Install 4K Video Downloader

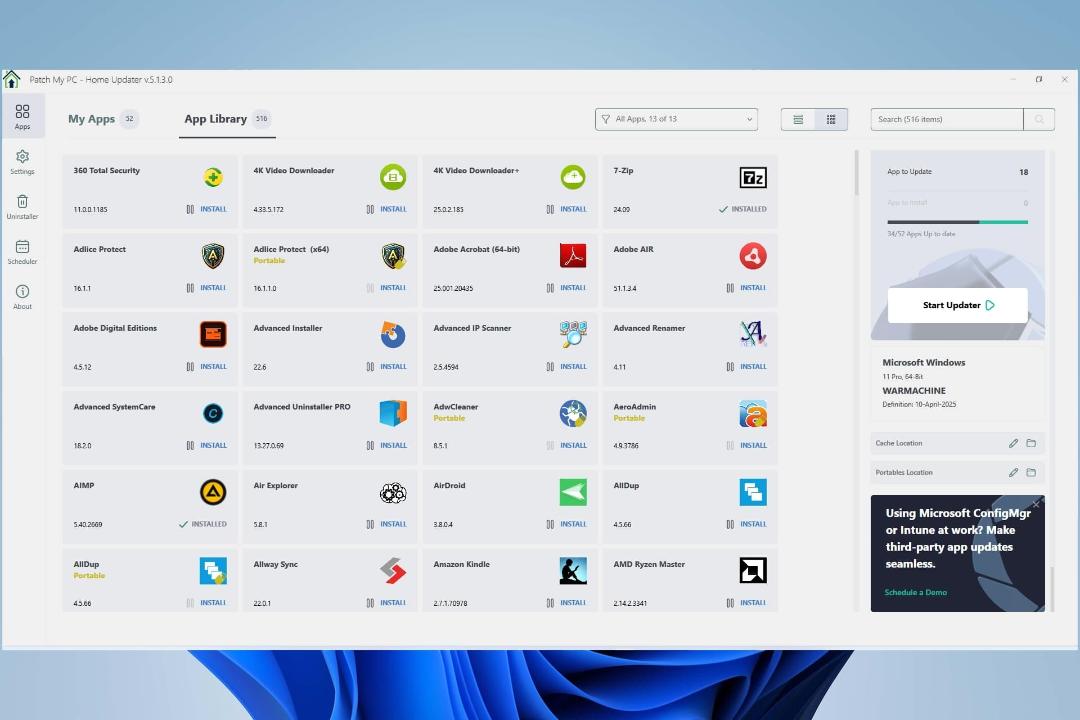click(x=393, y=209)
